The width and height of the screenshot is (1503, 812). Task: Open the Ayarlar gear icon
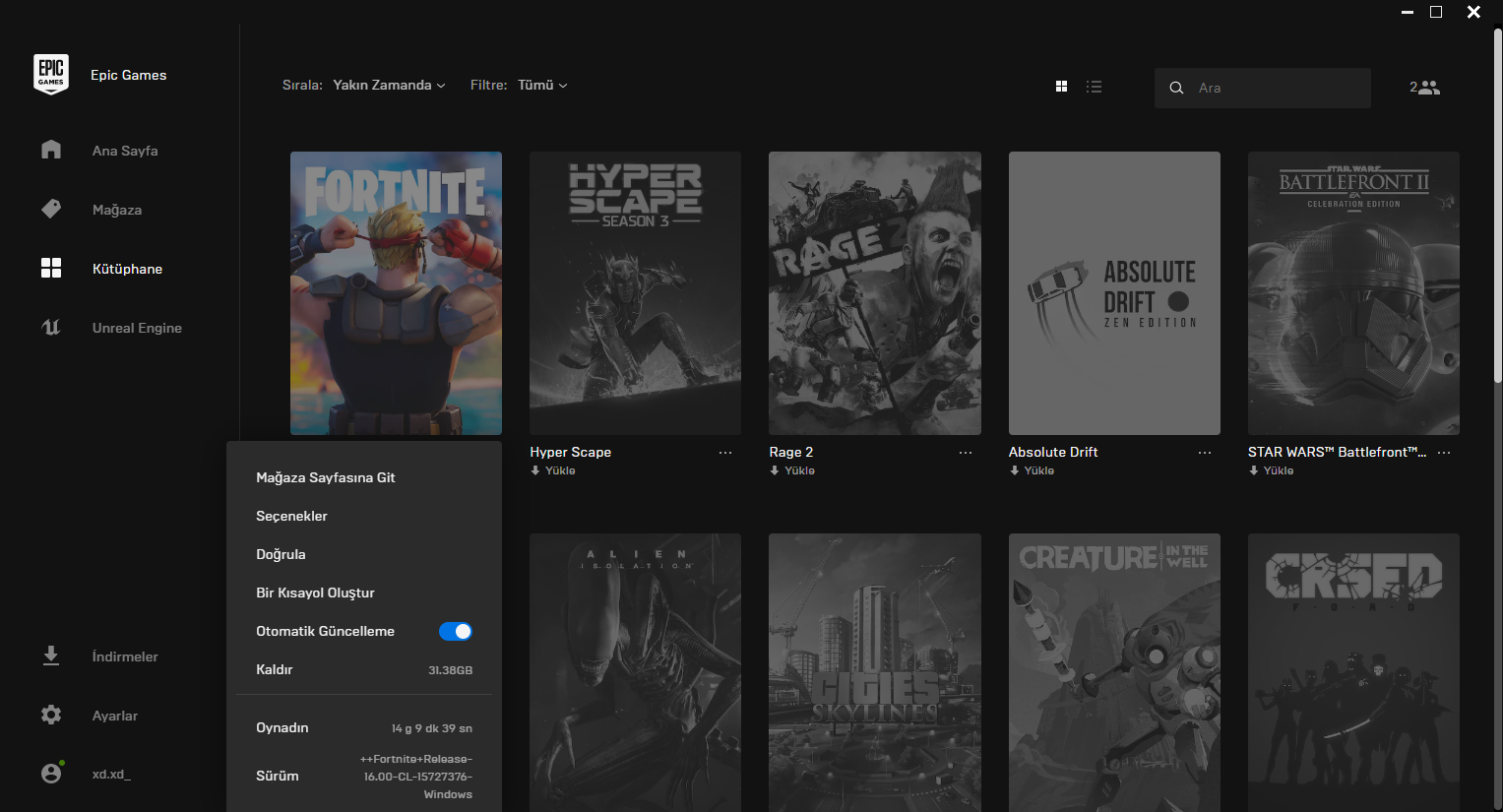[51, 715]
